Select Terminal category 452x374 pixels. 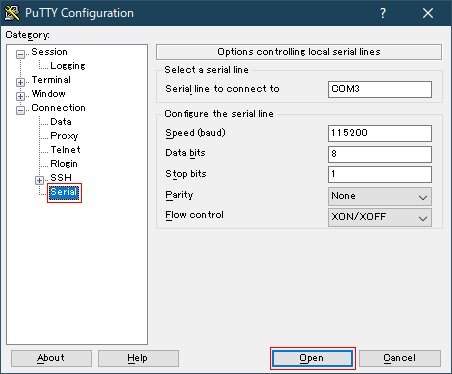[51, 80]
